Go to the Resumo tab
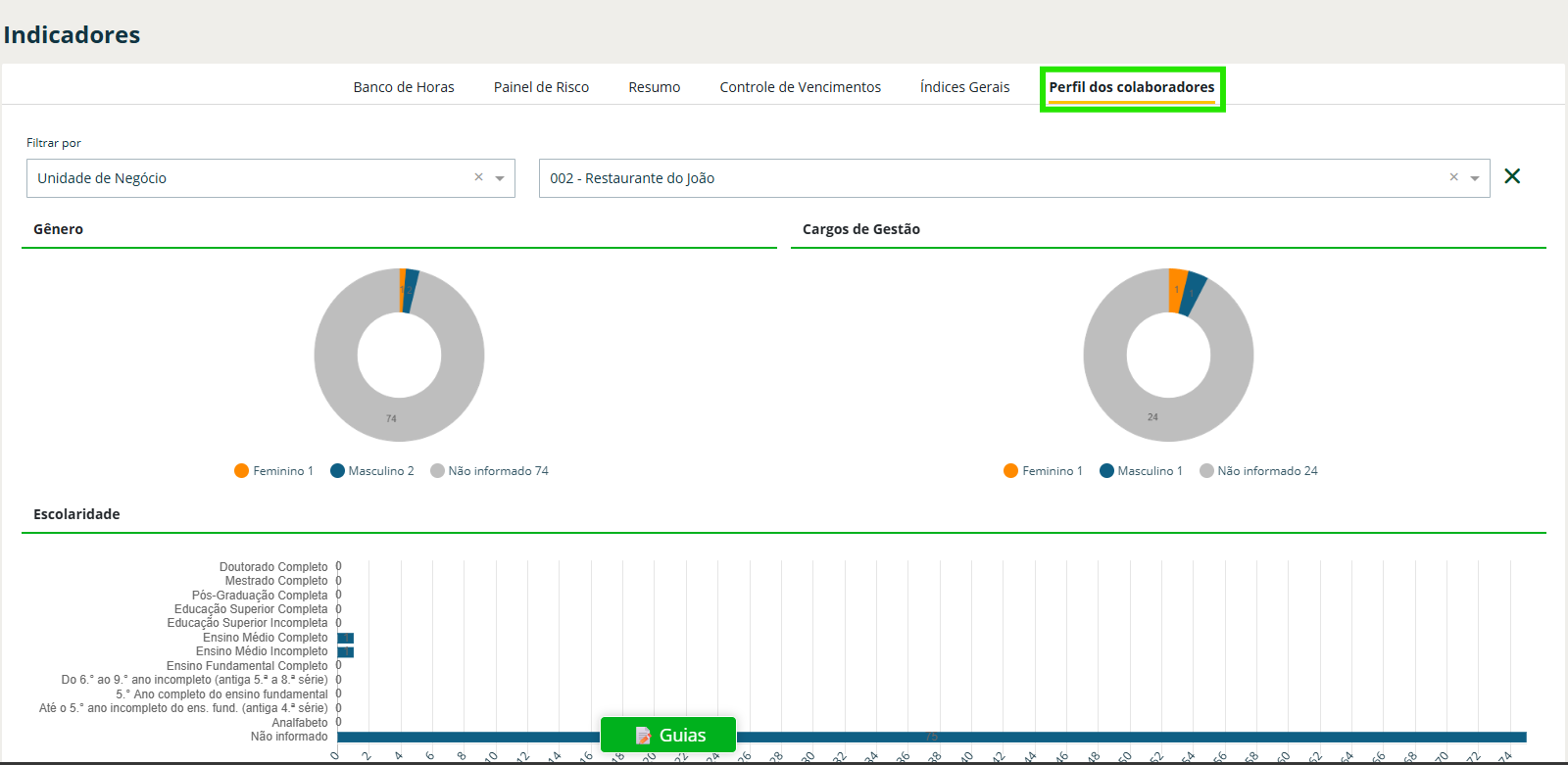The image size is (1568, 765). (654, 87)
